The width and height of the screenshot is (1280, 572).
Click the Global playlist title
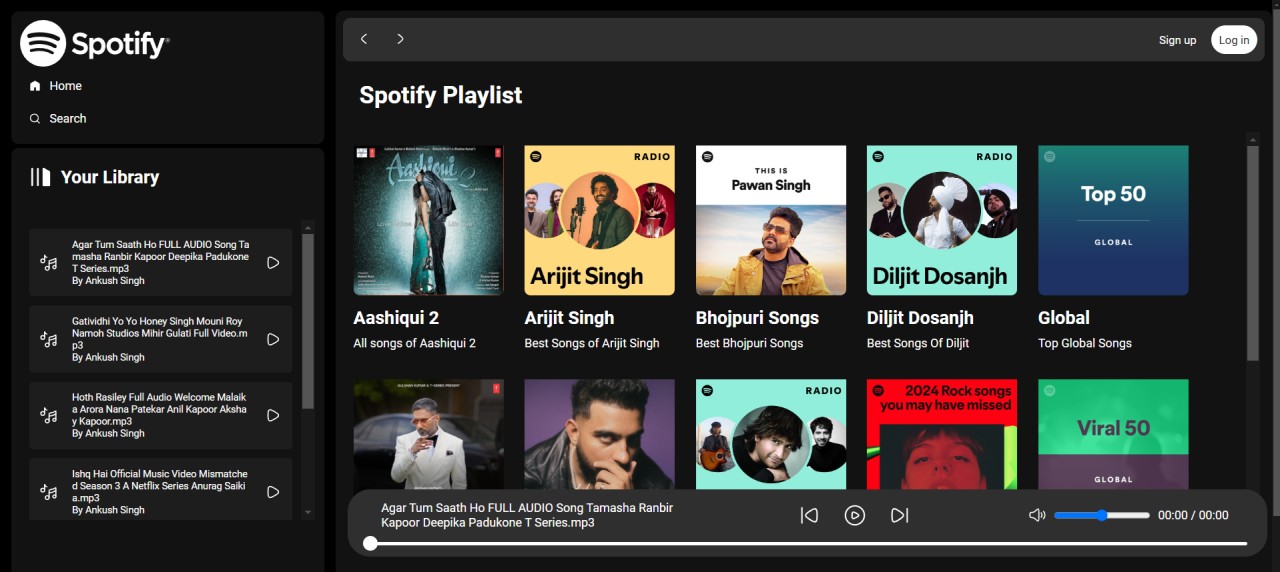[1064, 318]
